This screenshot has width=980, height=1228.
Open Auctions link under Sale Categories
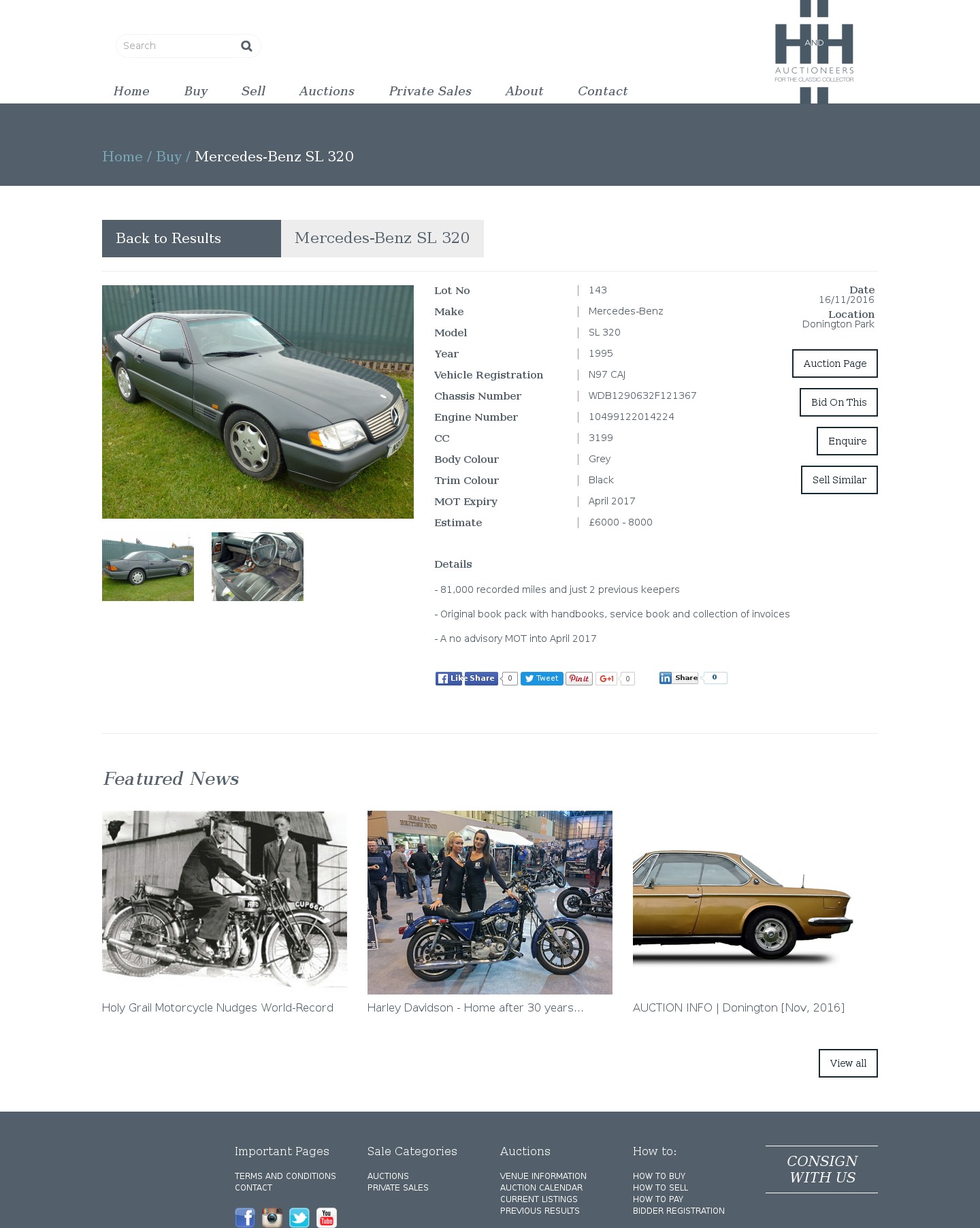click(388, 1176)
